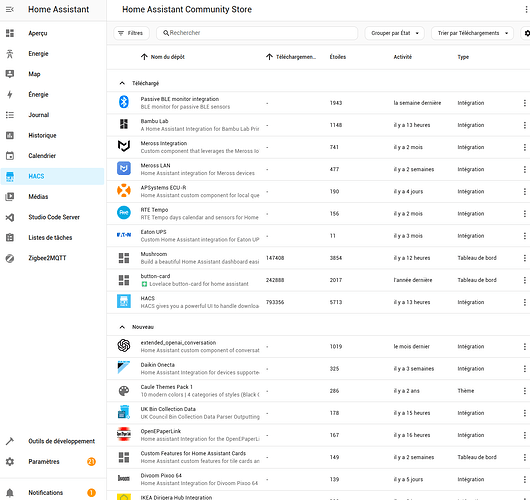Open the Notifications count badge
Image resolution: width=530 pixels, height=500 pixels.
(x=91, y=493)
